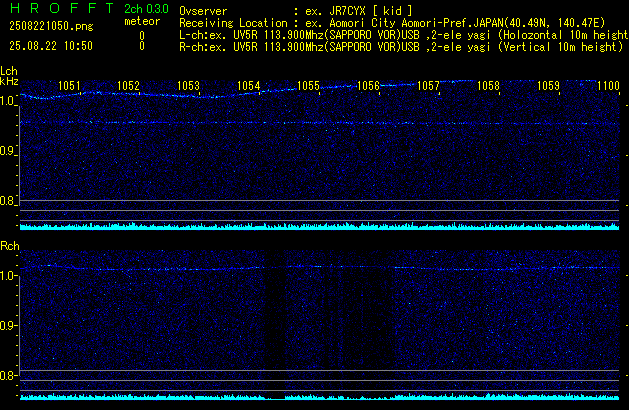The height and width of the screenshot is (410, 629).
Task: Click the Lch channel label
Action: 9,71
